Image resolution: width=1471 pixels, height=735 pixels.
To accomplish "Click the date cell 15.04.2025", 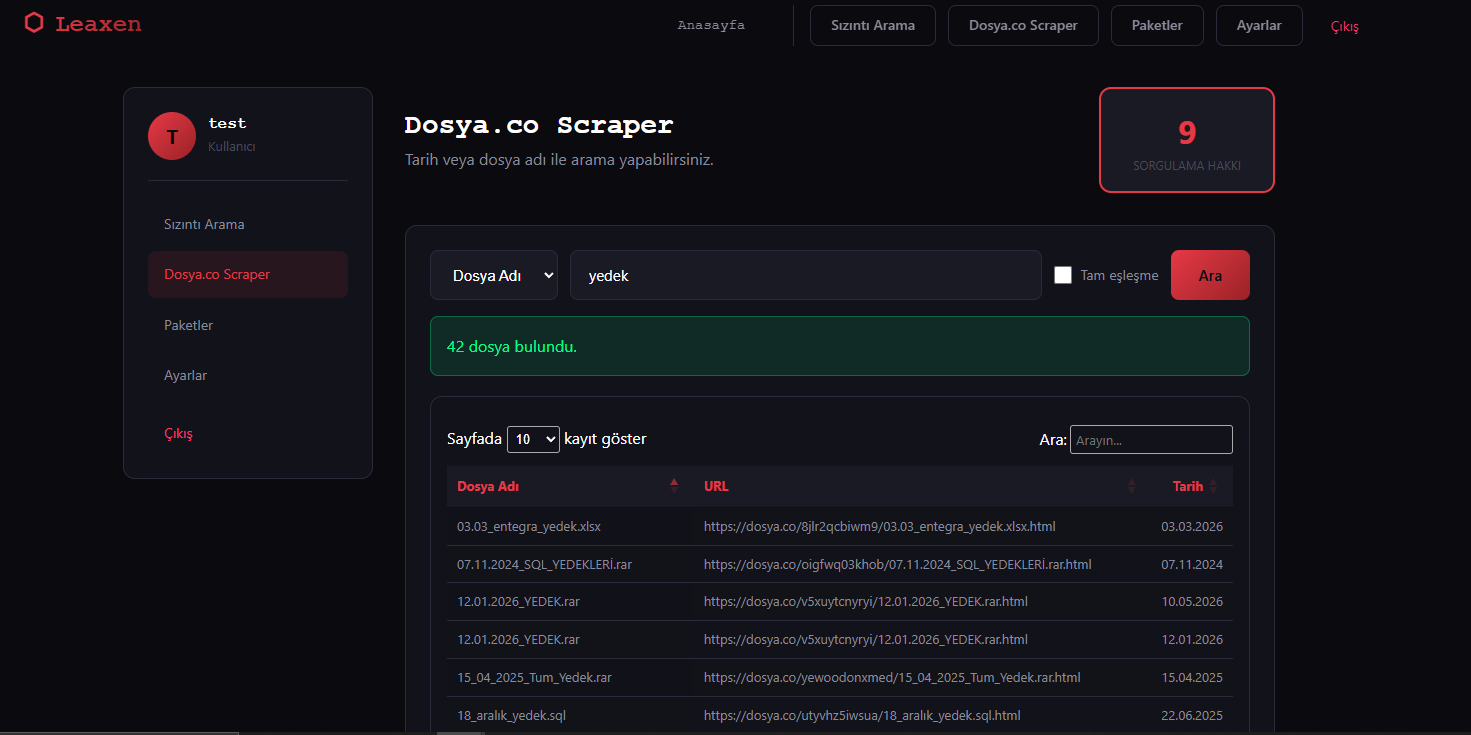I will (1192, 677).
